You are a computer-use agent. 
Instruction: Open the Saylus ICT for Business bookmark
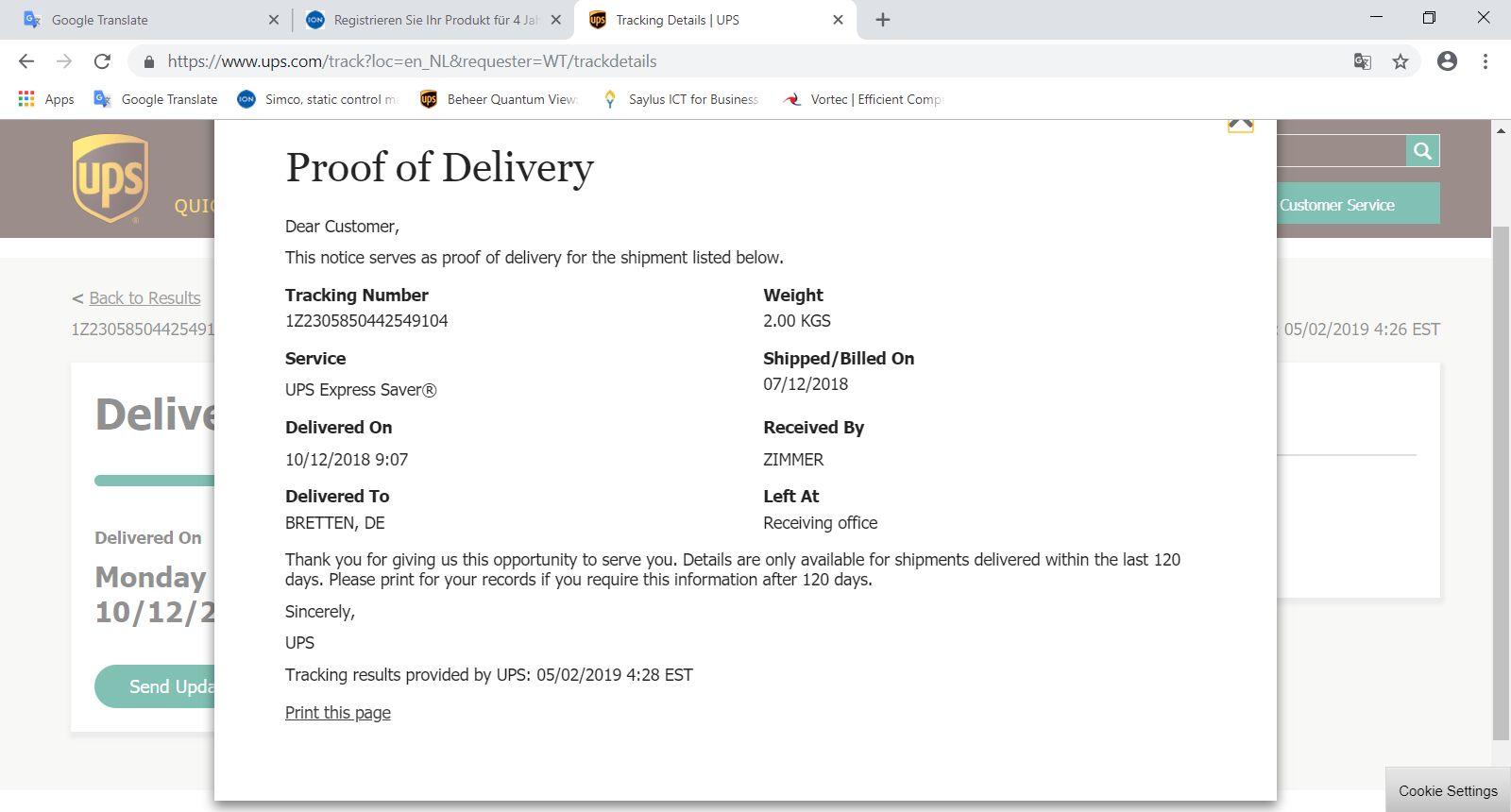coord(681,99)
